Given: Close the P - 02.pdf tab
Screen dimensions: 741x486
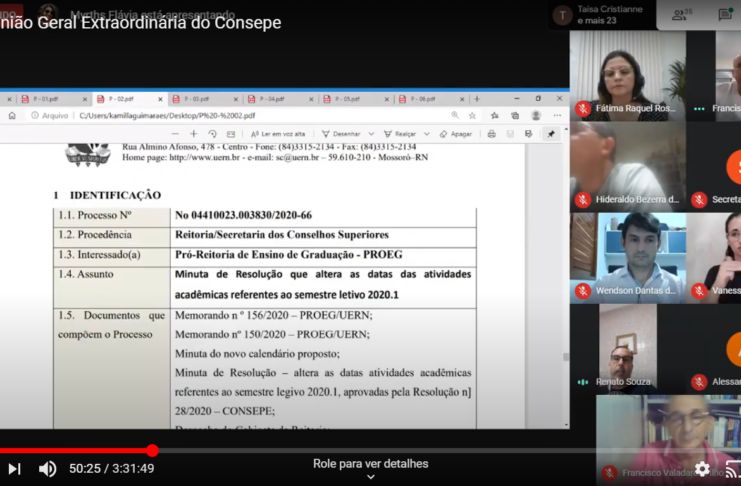Looking at the screenshot, I should point(160,99).
